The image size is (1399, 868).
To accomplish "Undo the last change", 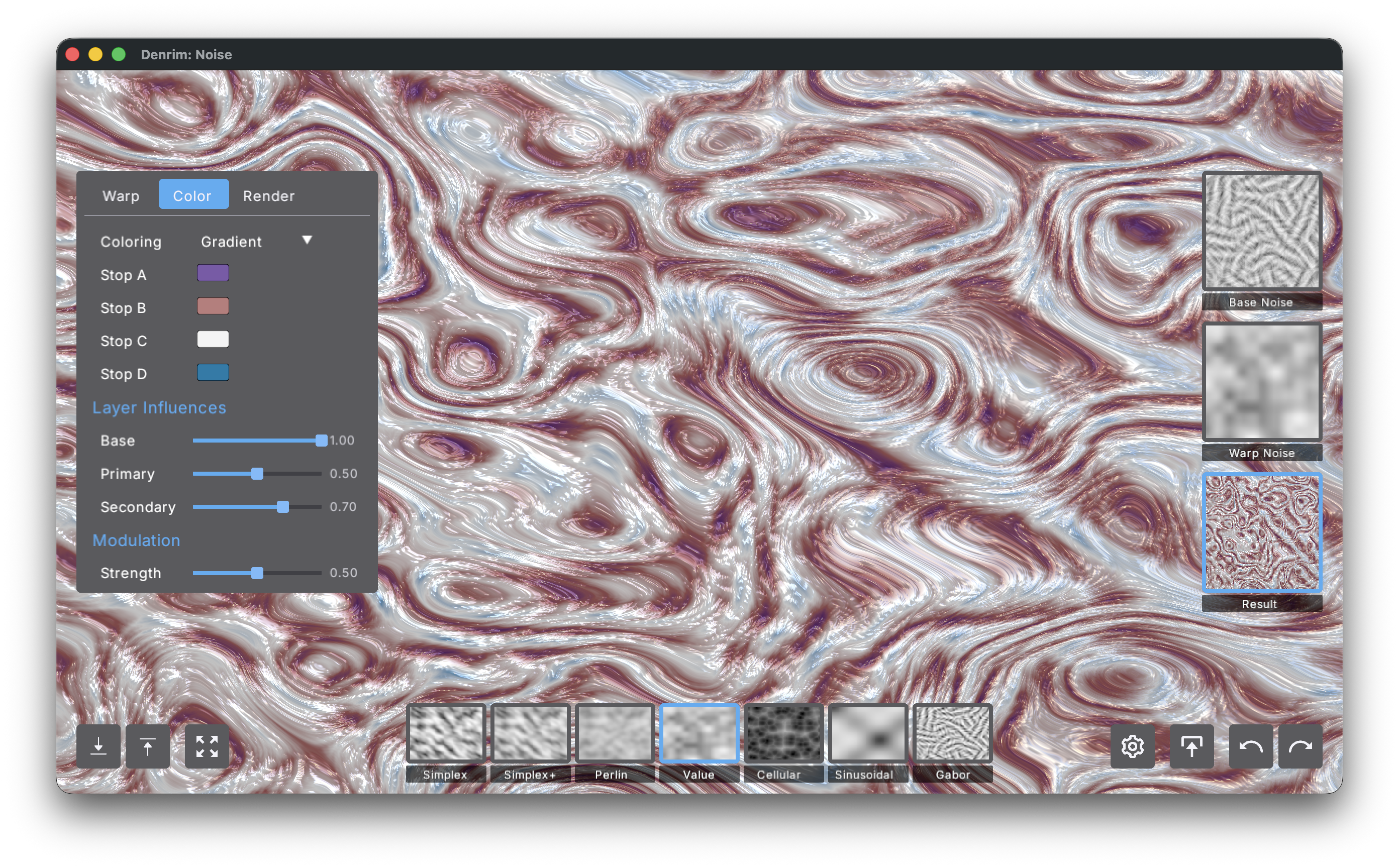I will point(1251,746).
